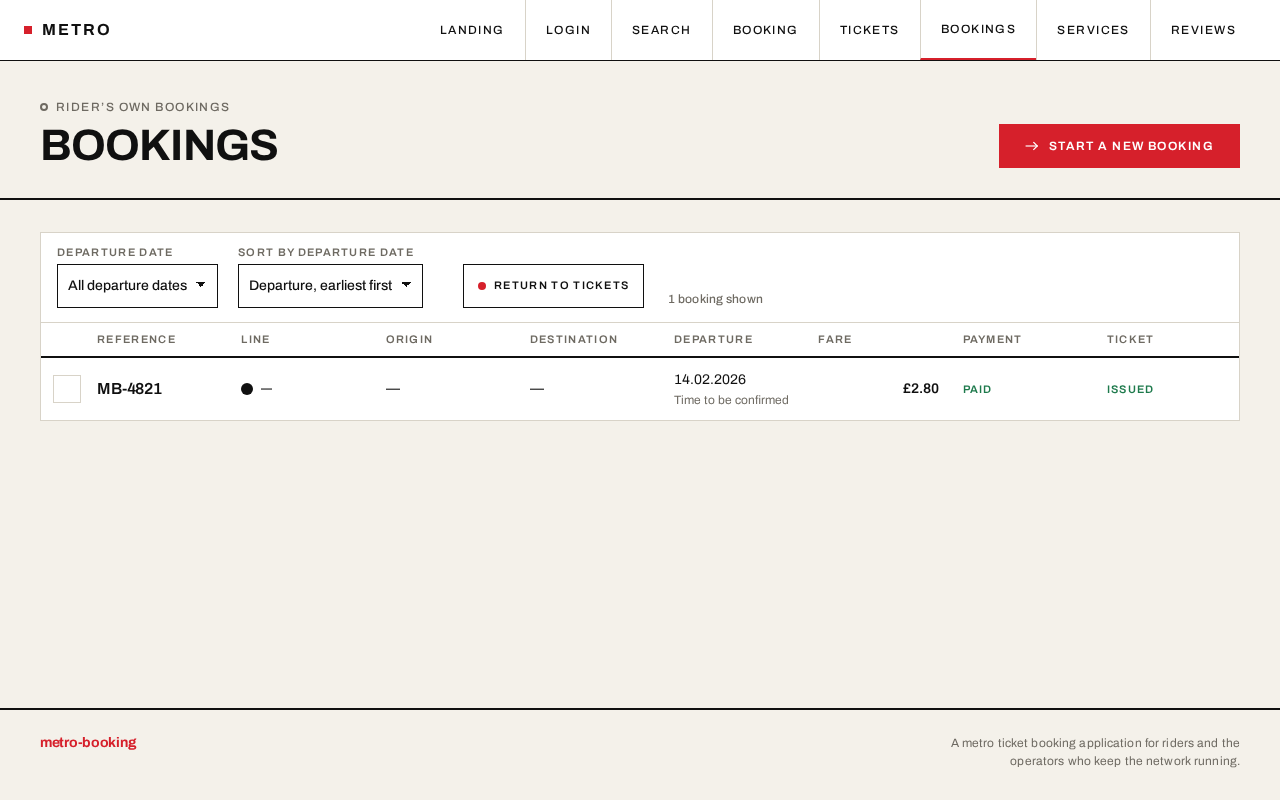Image resolution: width=1280 pixels, height=800 pixels.
Task: Click the Departure column header
Action: [x=713, y=340]
